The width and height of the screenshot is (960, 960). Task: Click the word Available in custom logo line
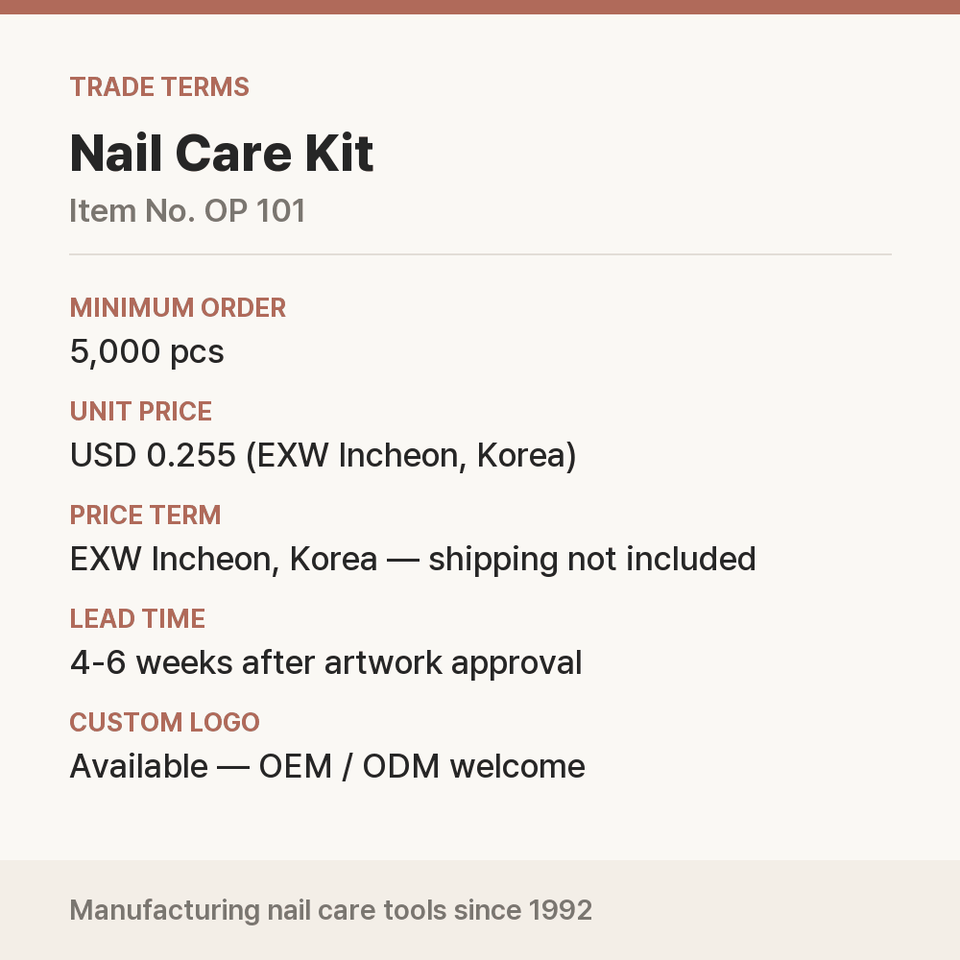click(139, 767)
